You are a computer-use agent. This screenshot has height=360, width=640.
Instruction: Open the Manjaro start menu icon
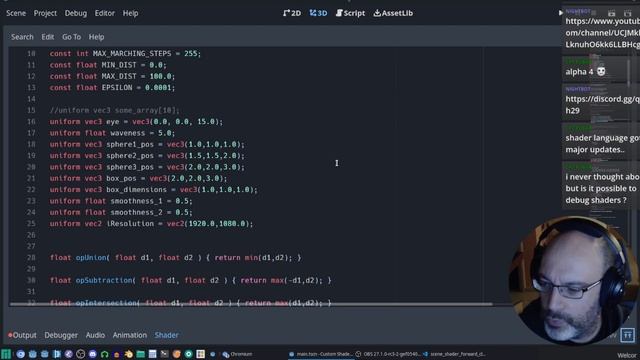pyautogui.click(x=6, y=354)
